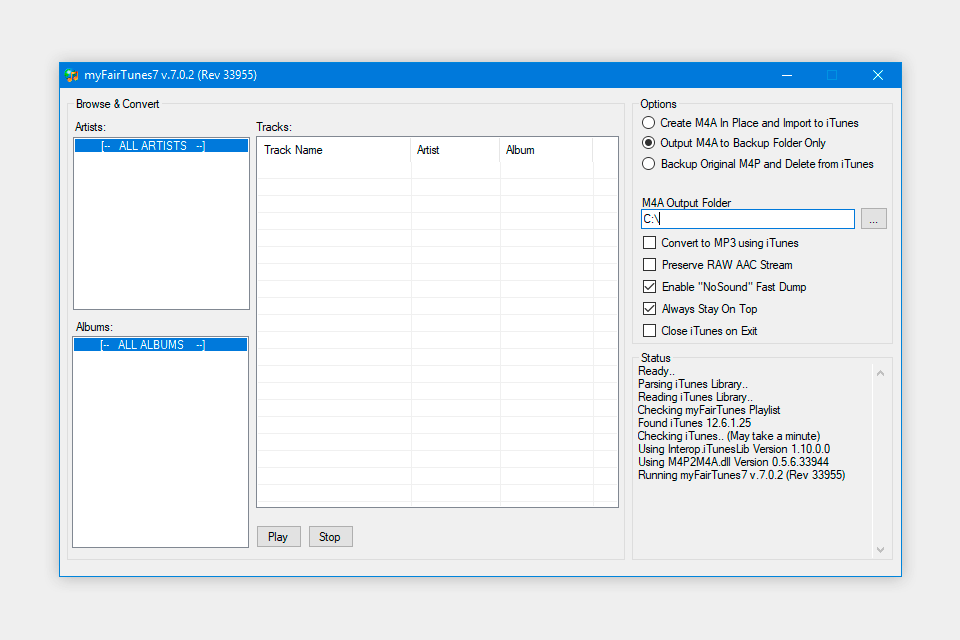Sort tracks by the Track Name column
This screenshot has height=640, width=960.
(x=334, y=150)
